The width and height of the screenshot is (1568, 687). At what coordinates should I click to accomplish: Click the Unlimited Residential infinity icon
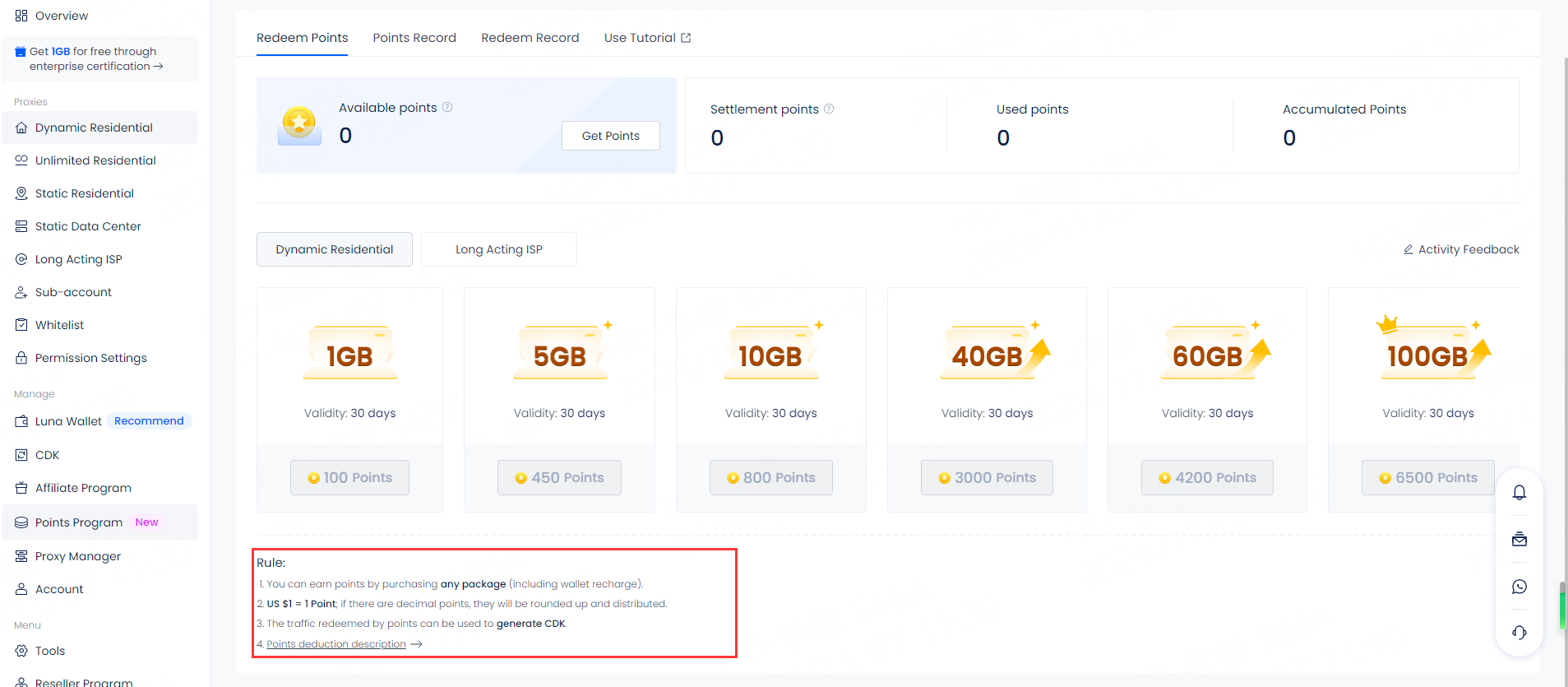21,160
